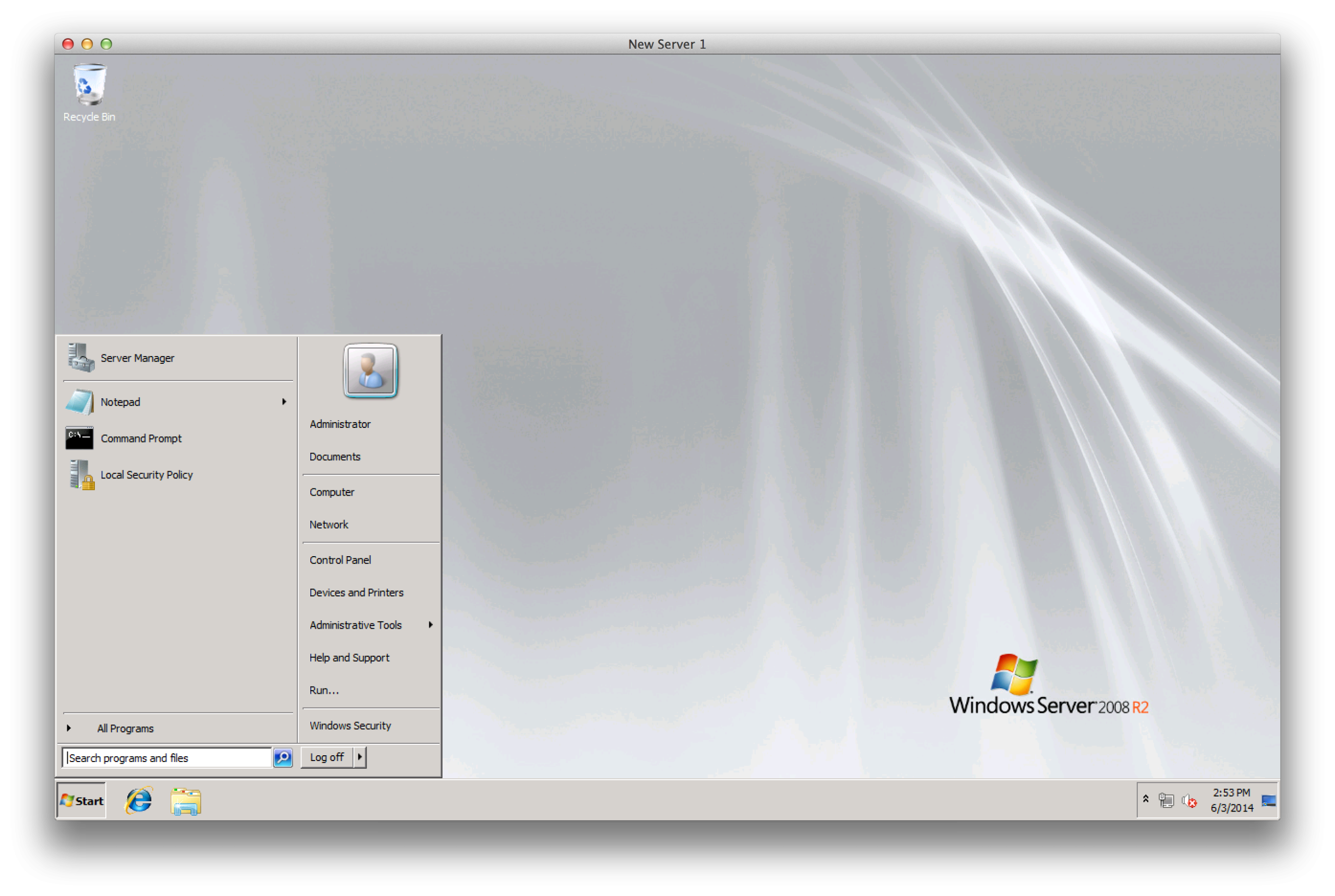Click the Log off button
Viewport: 1335px width, 896px height.
tap(326, 757)
